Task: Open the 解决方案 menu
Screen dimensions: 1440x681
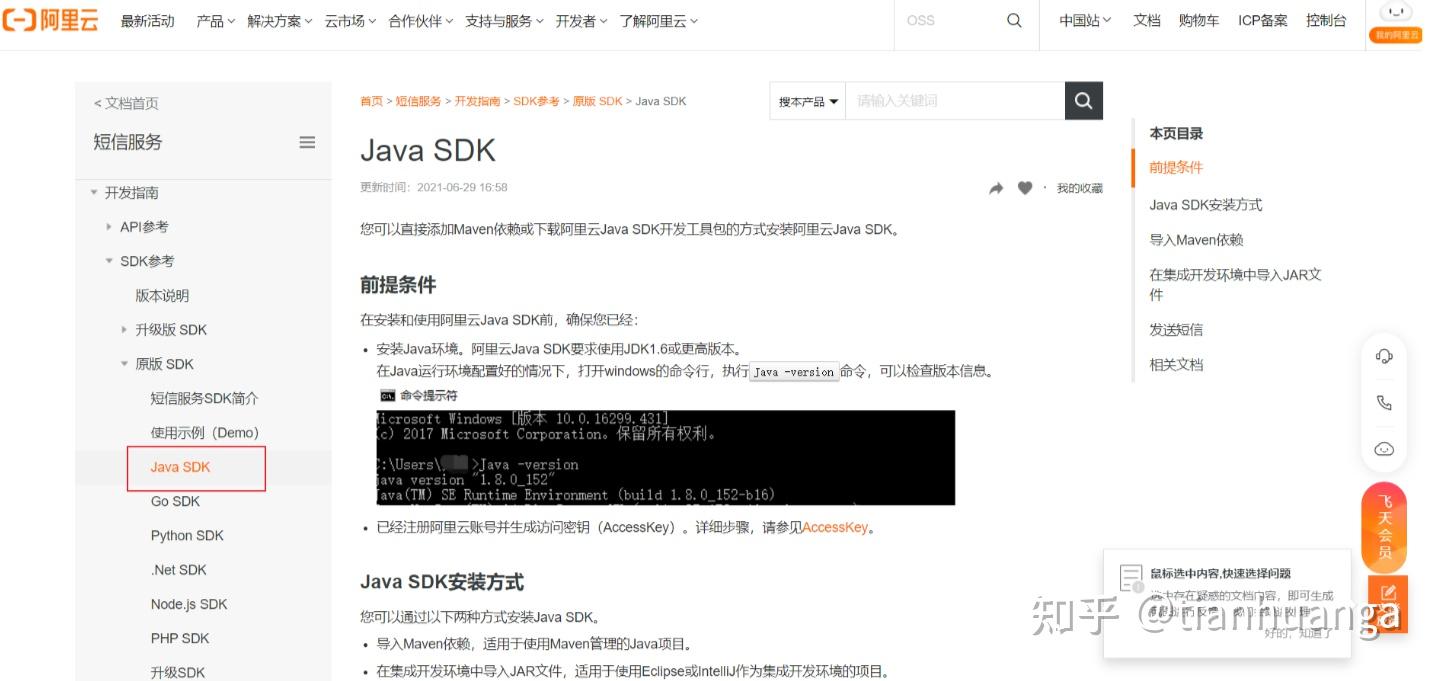Action: click(275, 20)
